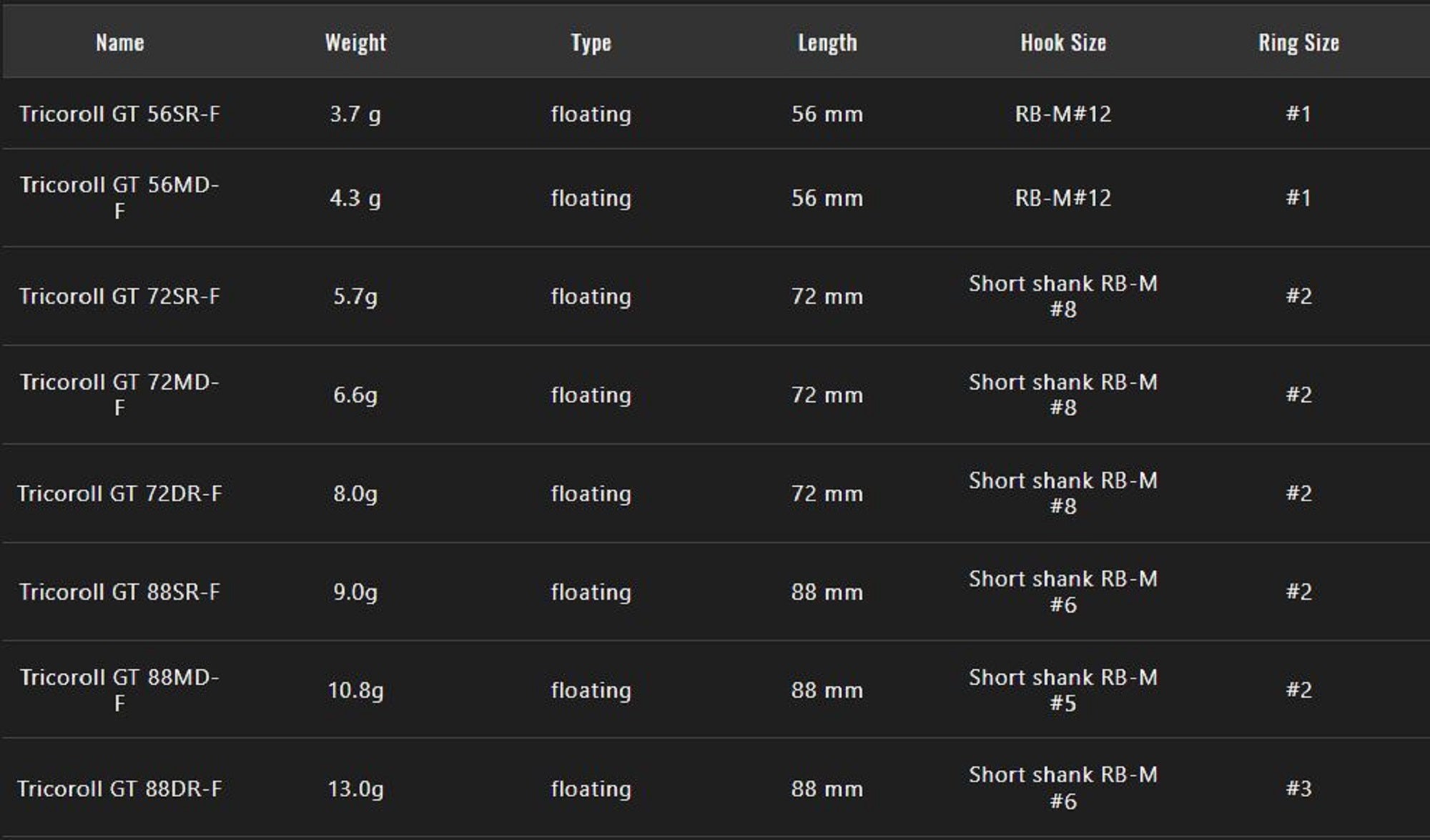
Task: Select the Tricoroll GT 72DR-F name
Action: click(119, 493)
